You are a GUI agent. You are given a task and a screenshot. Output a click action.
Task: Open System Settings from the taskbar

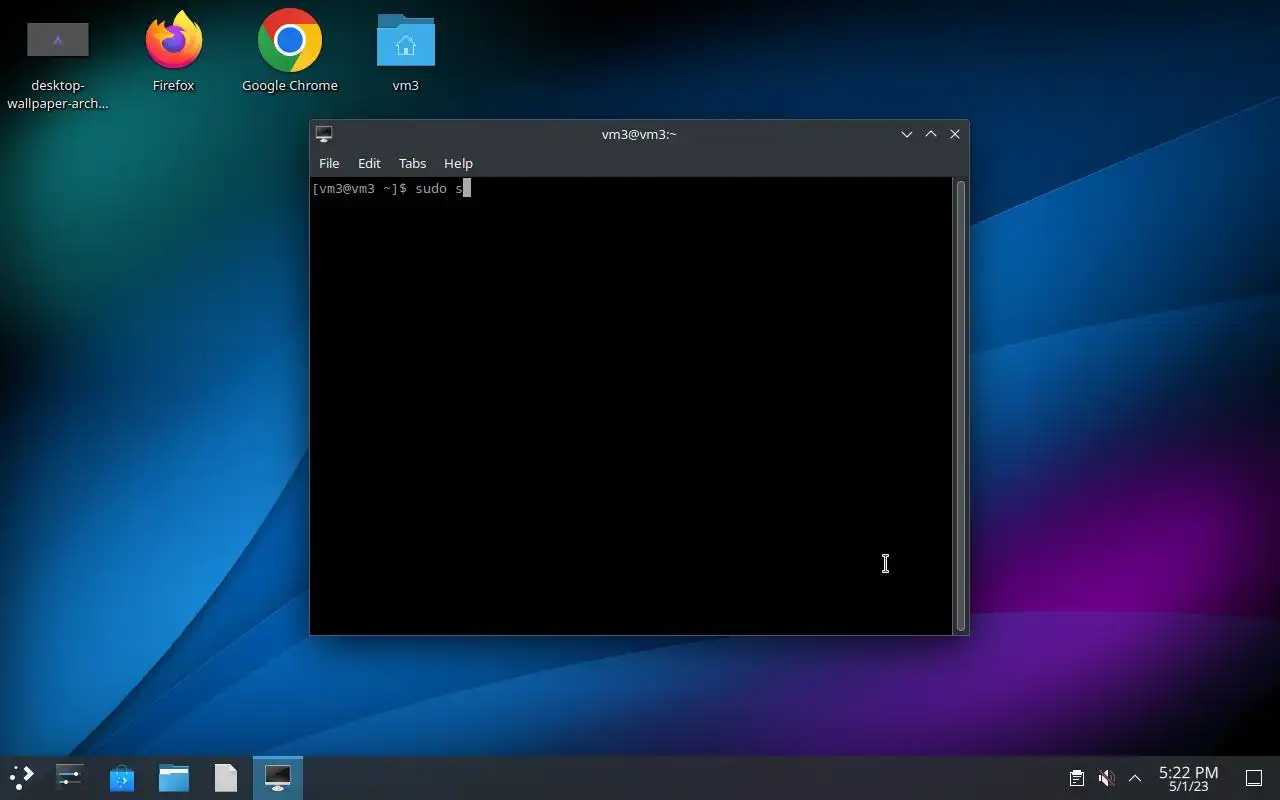(70, 777)
